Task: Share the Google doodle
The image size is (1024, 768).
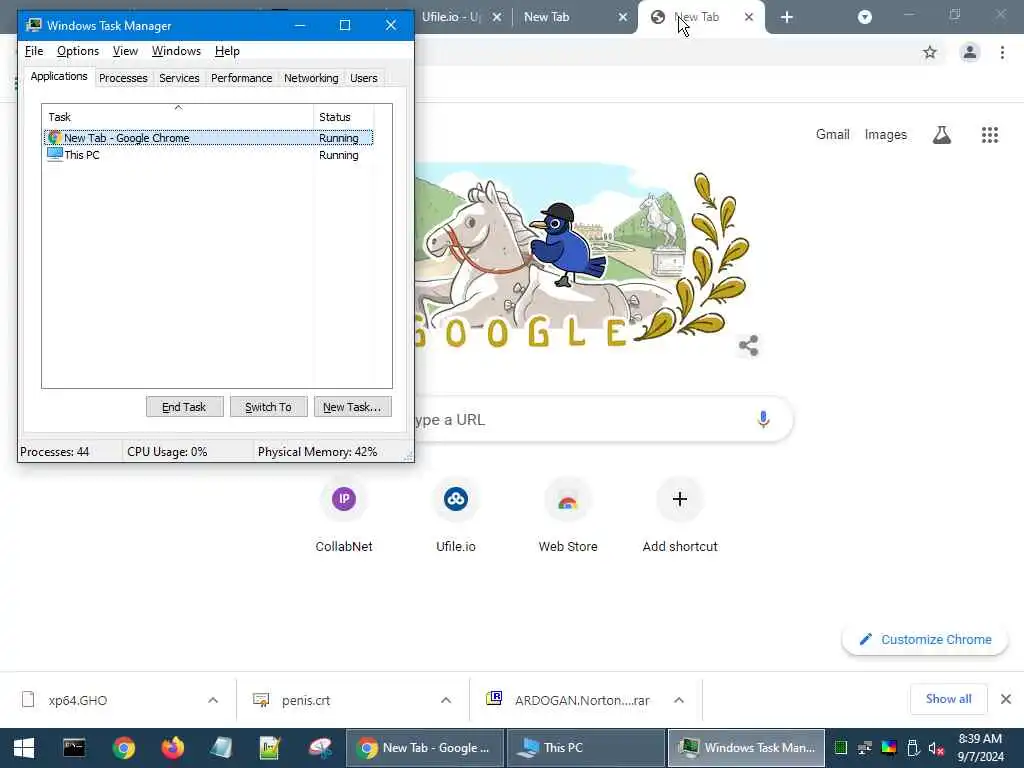Action: point(748,345)
